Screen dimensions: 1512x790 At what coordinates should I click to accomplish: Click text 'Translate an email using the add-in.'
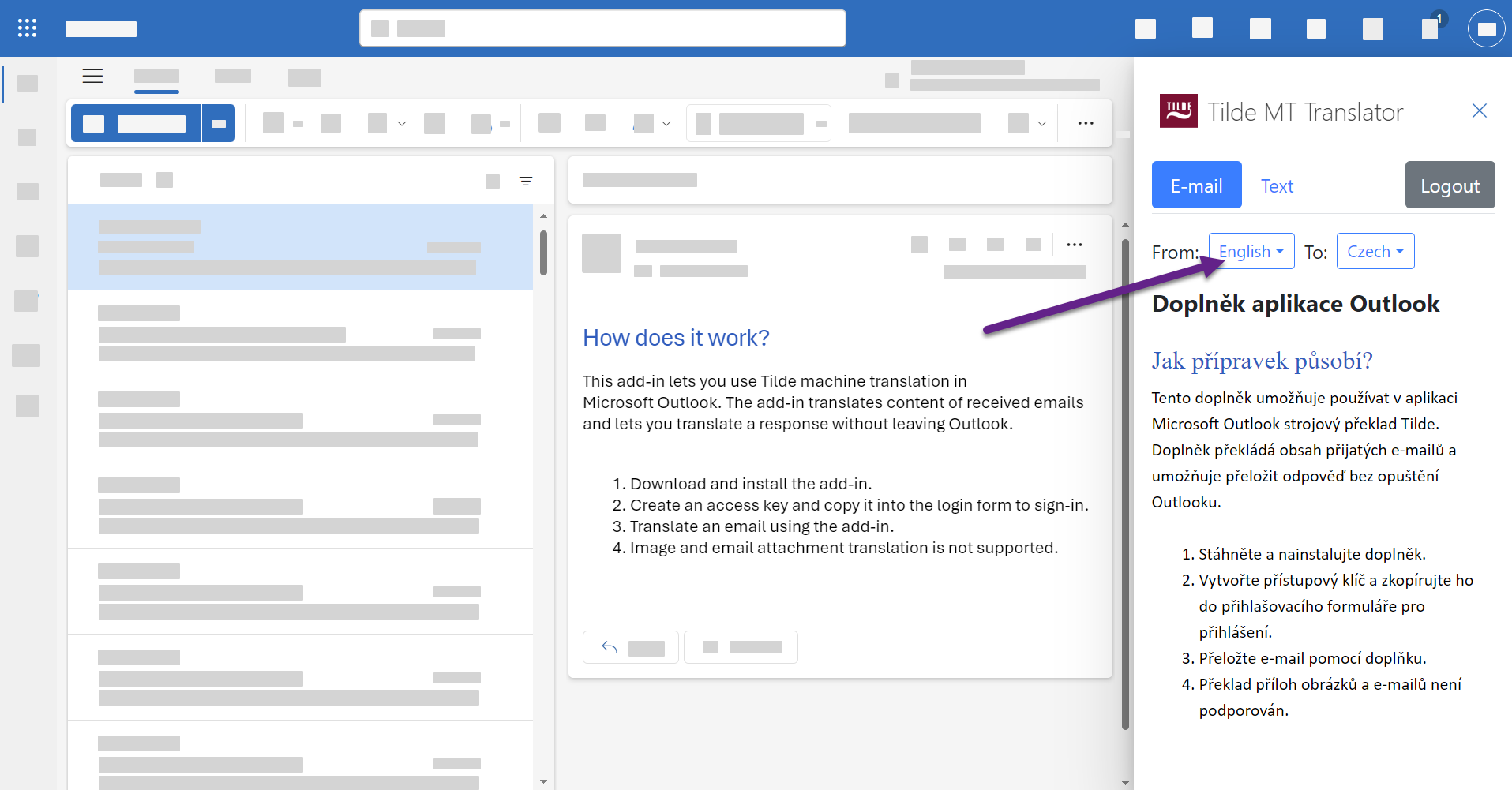(762, 526)
